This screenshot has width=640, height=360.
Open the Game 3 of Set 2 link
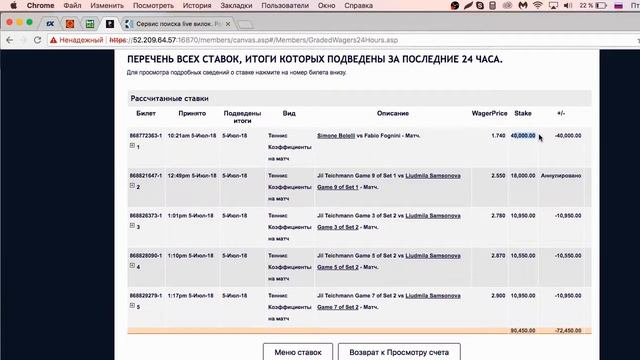[338, 227]
